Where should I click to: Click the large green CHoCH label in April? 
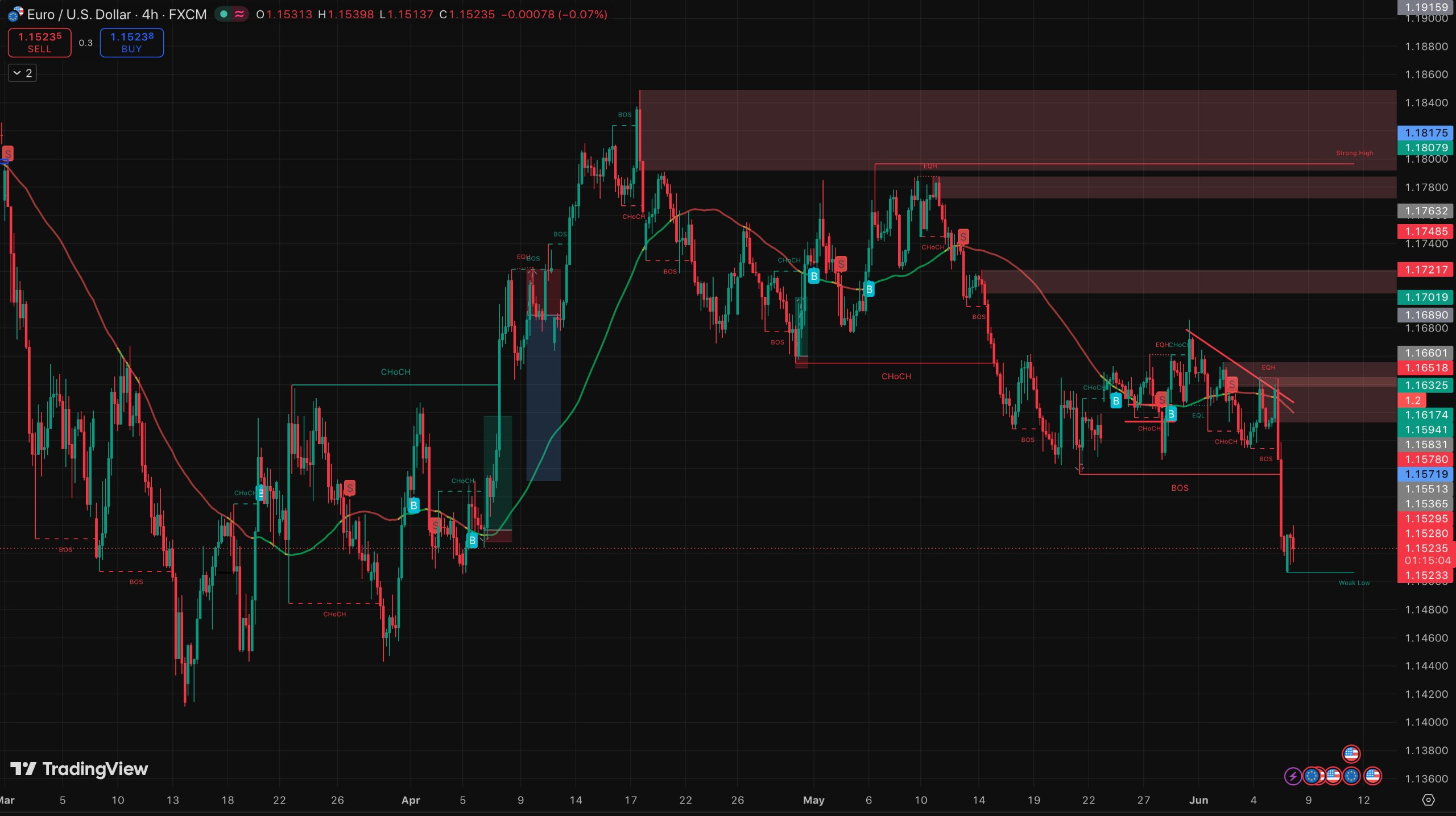coord(395,372)
